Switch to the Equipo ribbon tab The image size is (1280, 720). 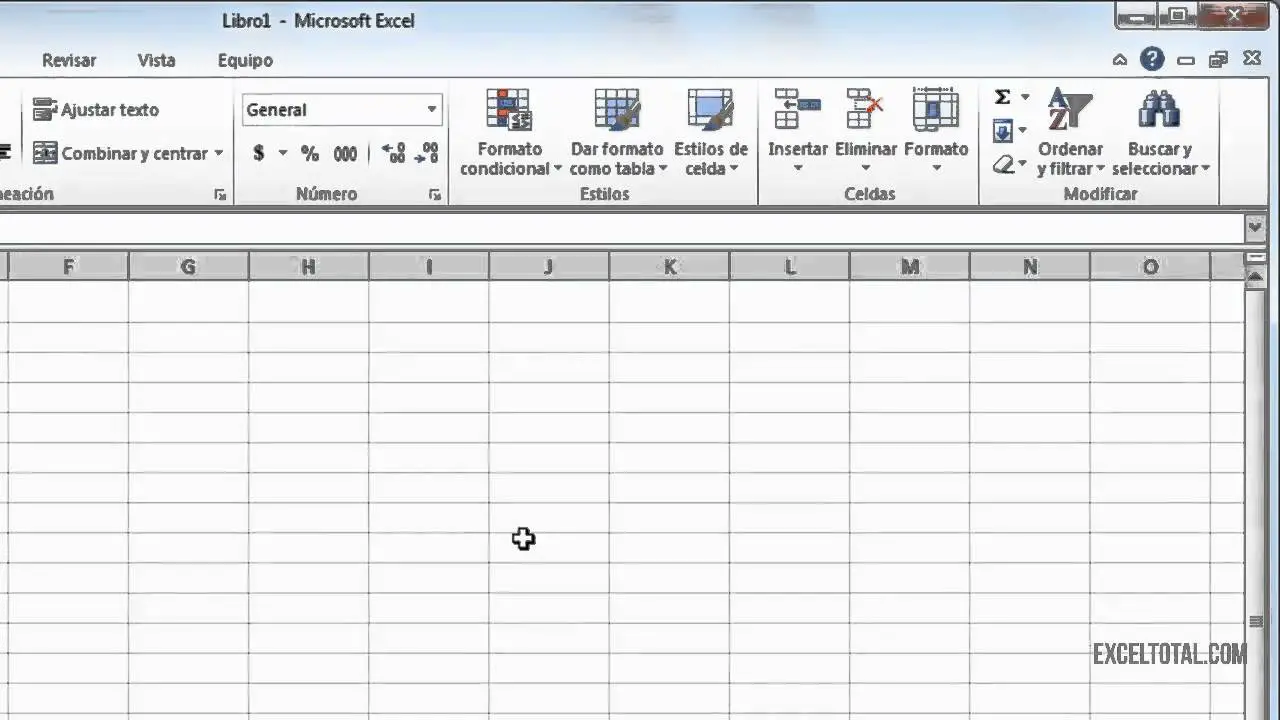coord(245,60)
